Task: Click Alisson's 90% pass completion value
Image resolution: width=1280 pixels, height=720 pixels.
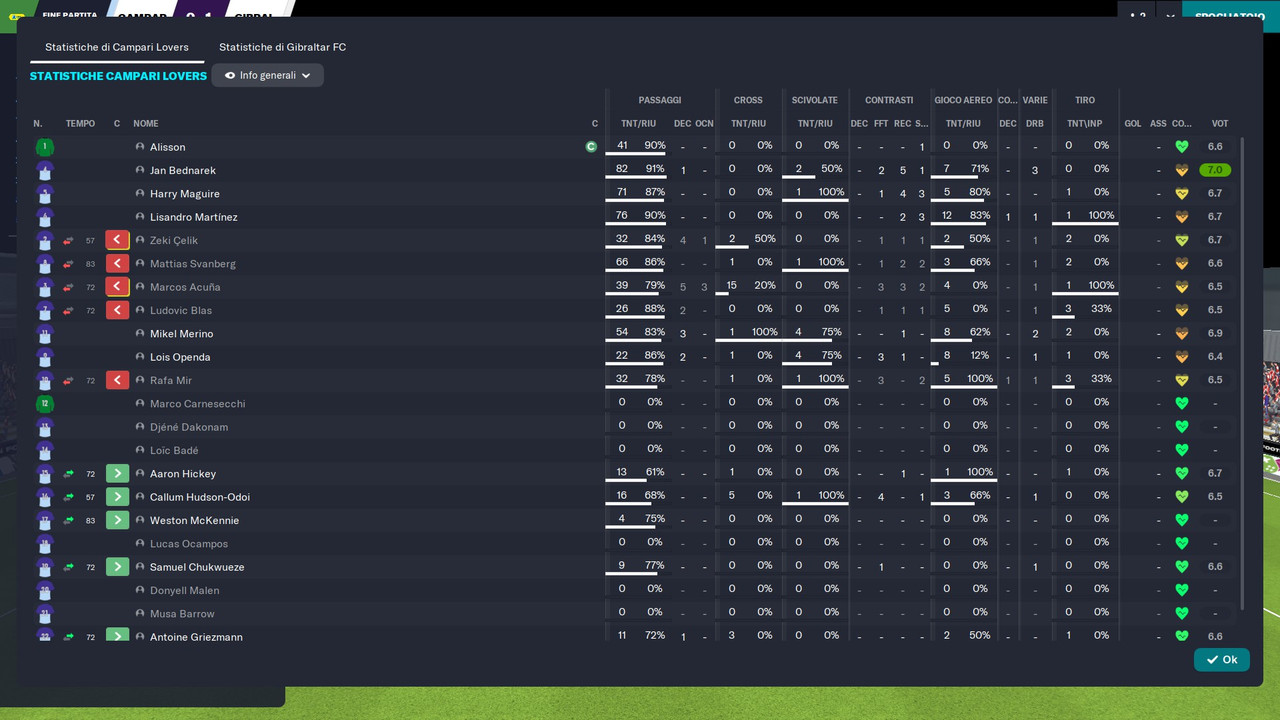Action: (x=655, y=146)
